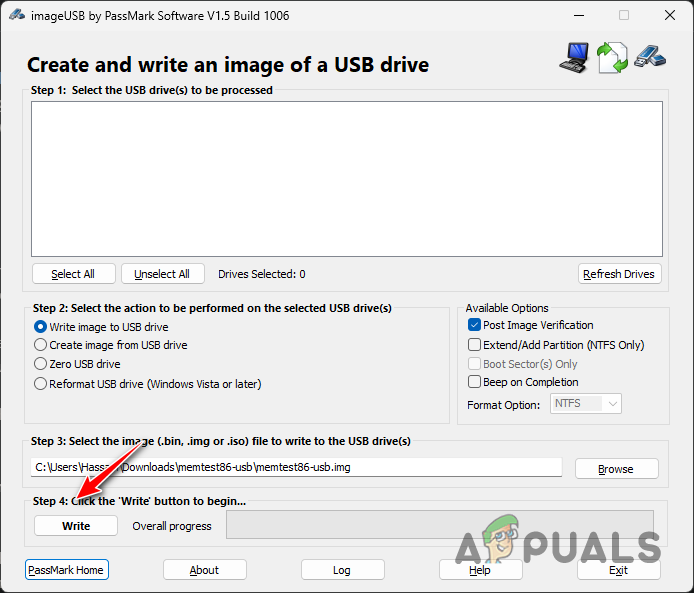694x593 pixels.
Task: Click the USB flash drive icon in header
Action: pyautogui.click(x=650, y=56)
